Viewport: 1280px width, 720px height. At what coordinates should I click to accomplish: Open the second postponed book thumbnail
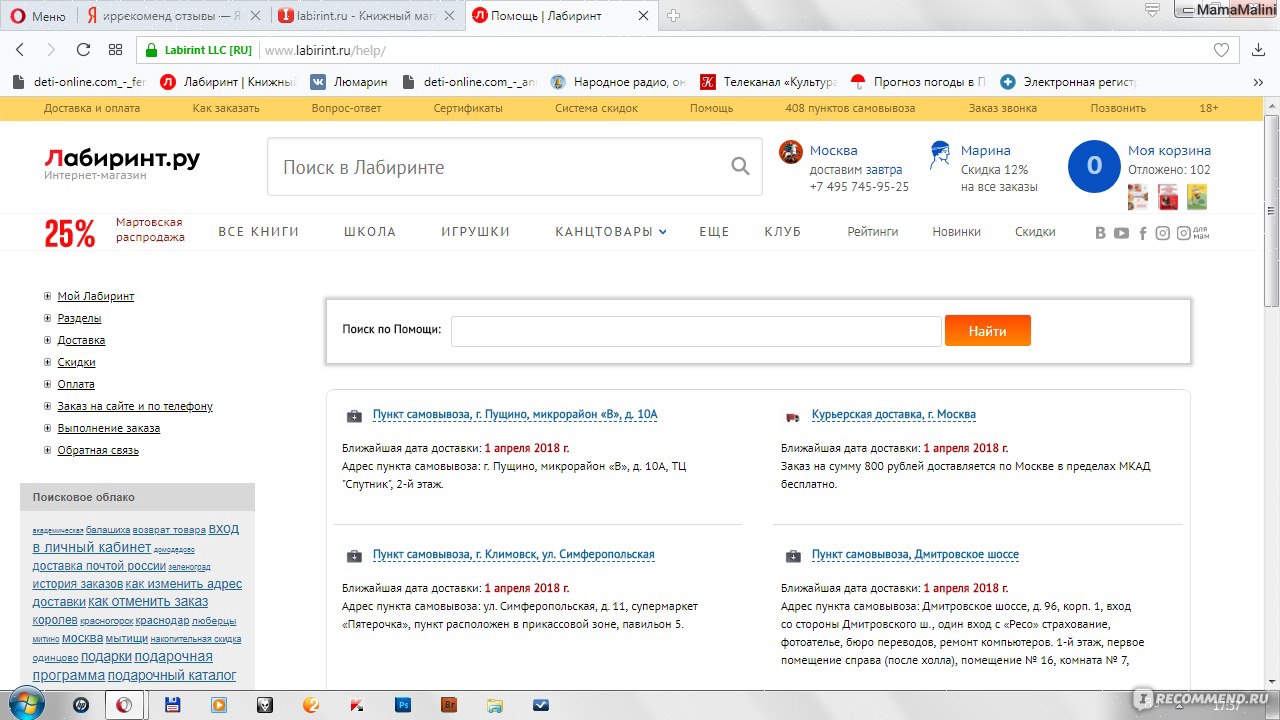pyautogui.click(x=1168, y=197)
